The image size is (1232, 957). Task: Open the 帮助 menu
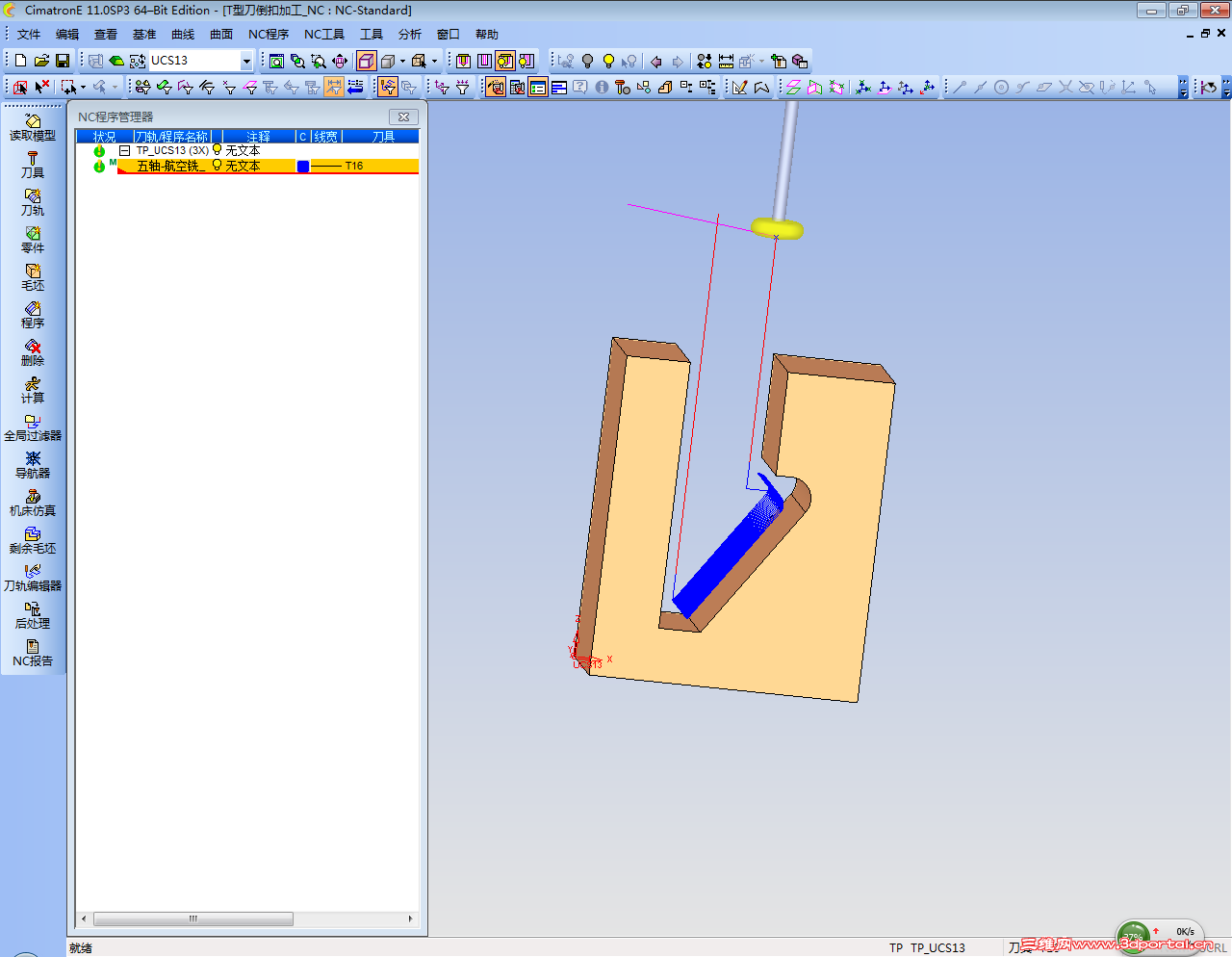pos(487,35)
